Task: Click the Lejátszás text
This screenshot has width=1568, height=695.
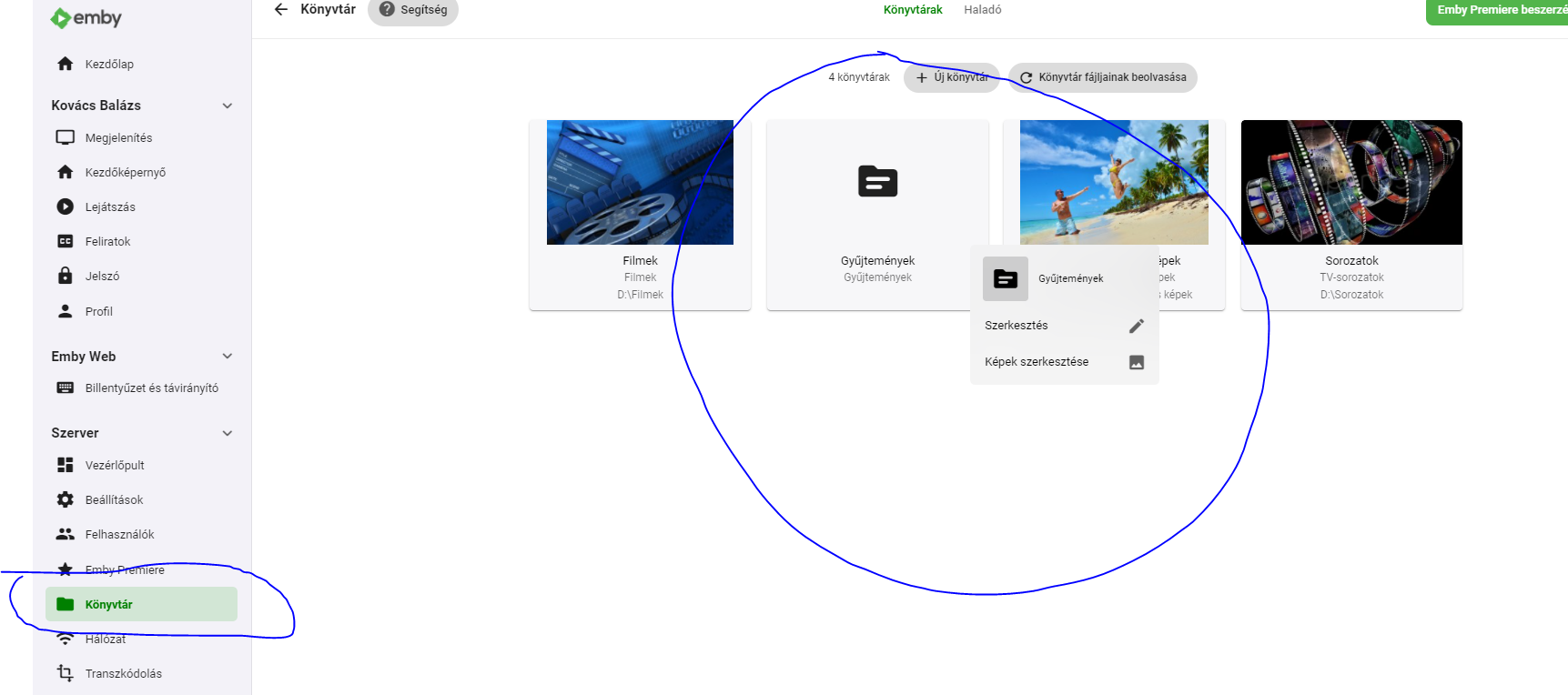Action: click(x=110, y=206)
